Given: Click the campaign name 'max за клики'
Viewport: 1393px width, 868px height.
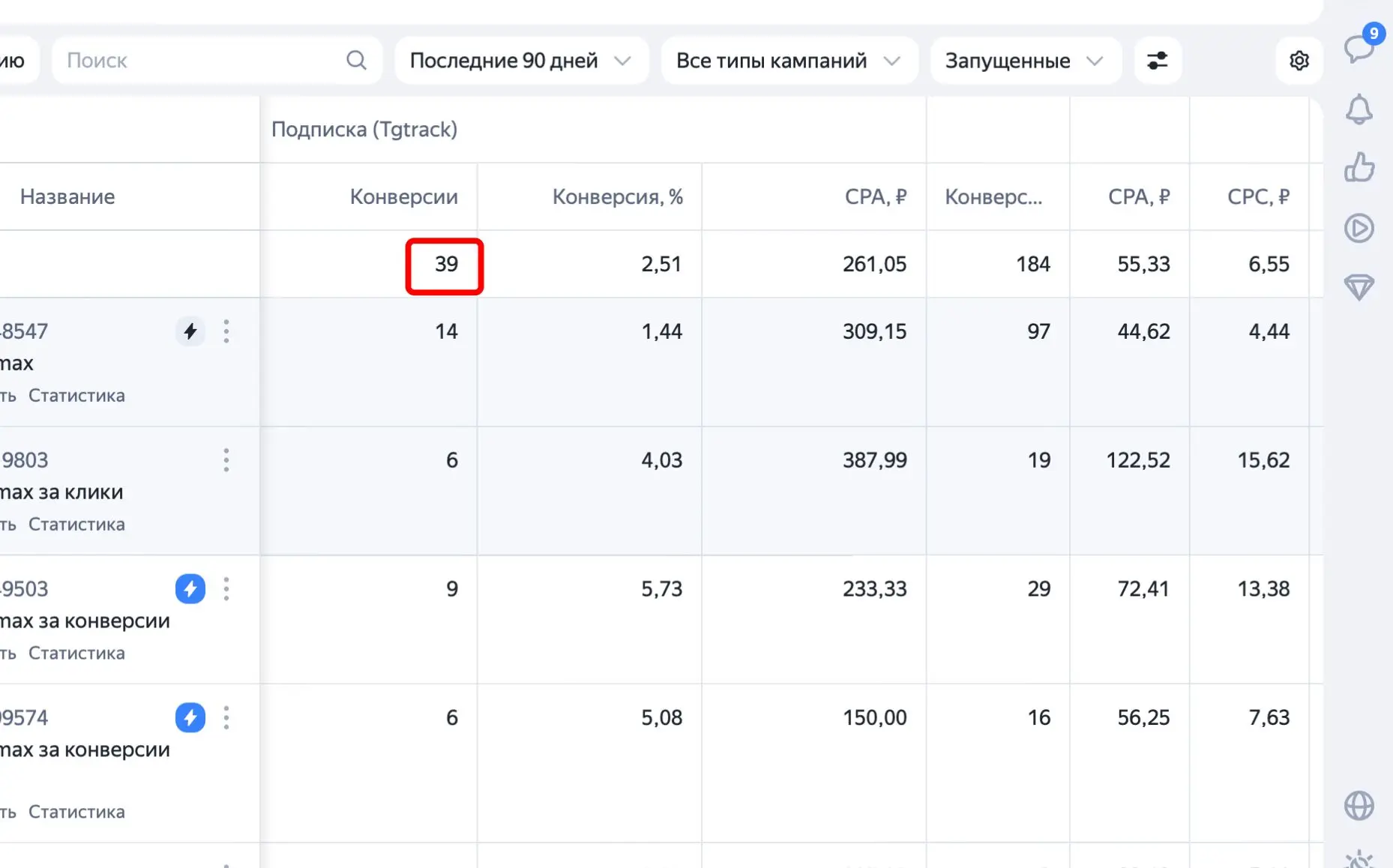Looking at the screenshot, I should click(x=61, y=492).
